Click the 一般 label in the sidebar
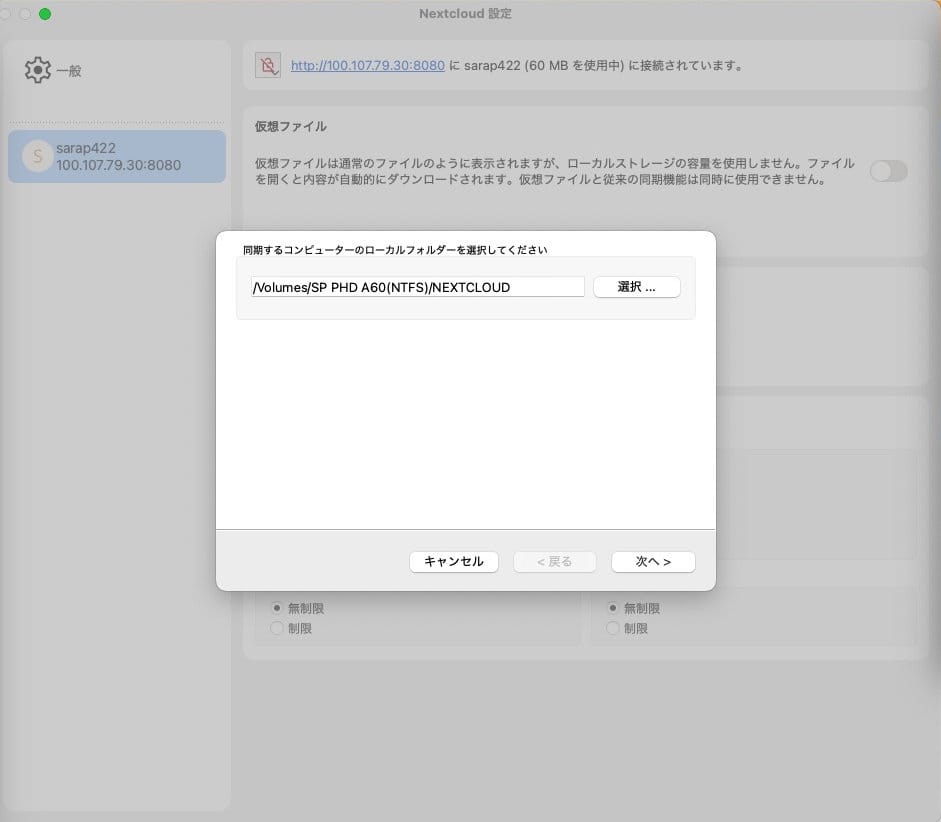This screenshot has height=822, width=941. [x=69, y=71]
